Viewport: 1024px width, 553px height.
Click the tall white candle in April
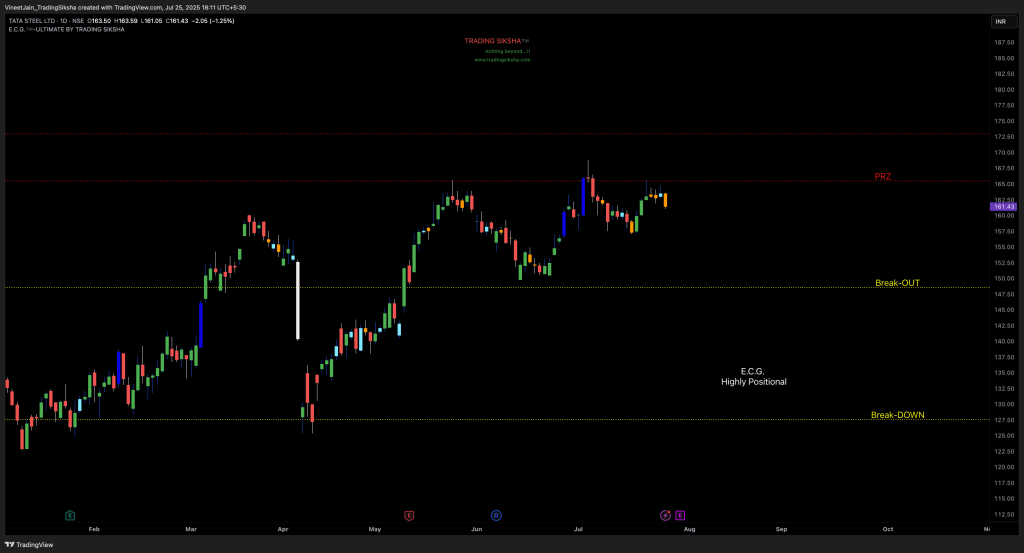[297, 300]
